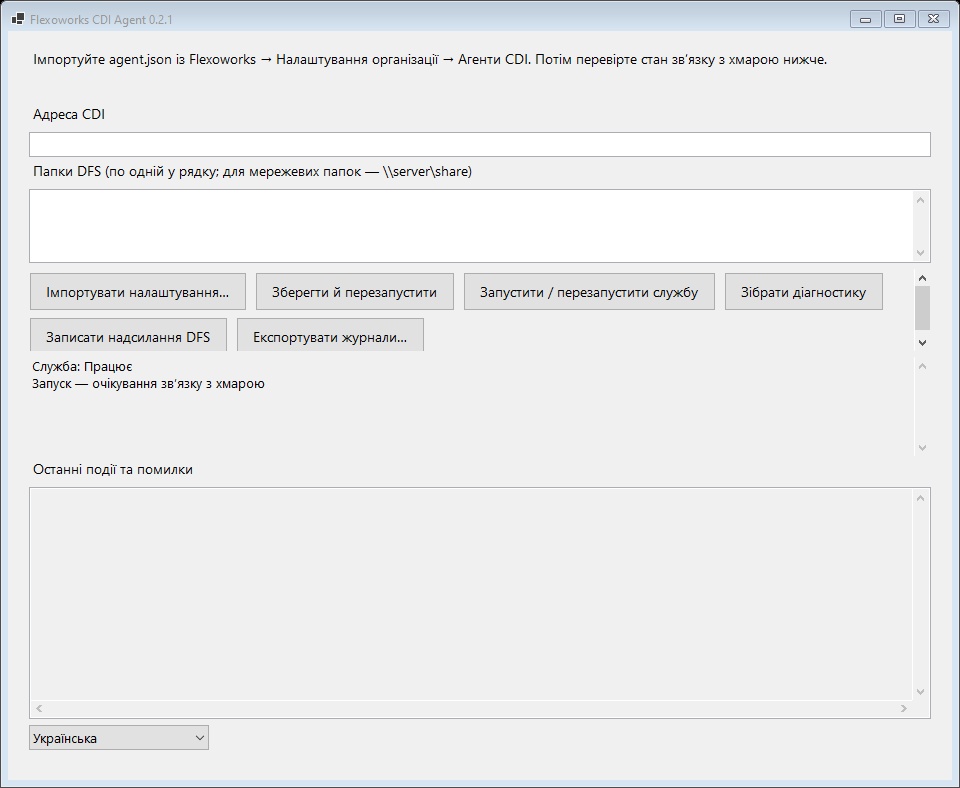This screenshot has width=960, height=788.
Task: Maximize the Flexoworks CDI Agent window
Action: (x=899, y=19)
